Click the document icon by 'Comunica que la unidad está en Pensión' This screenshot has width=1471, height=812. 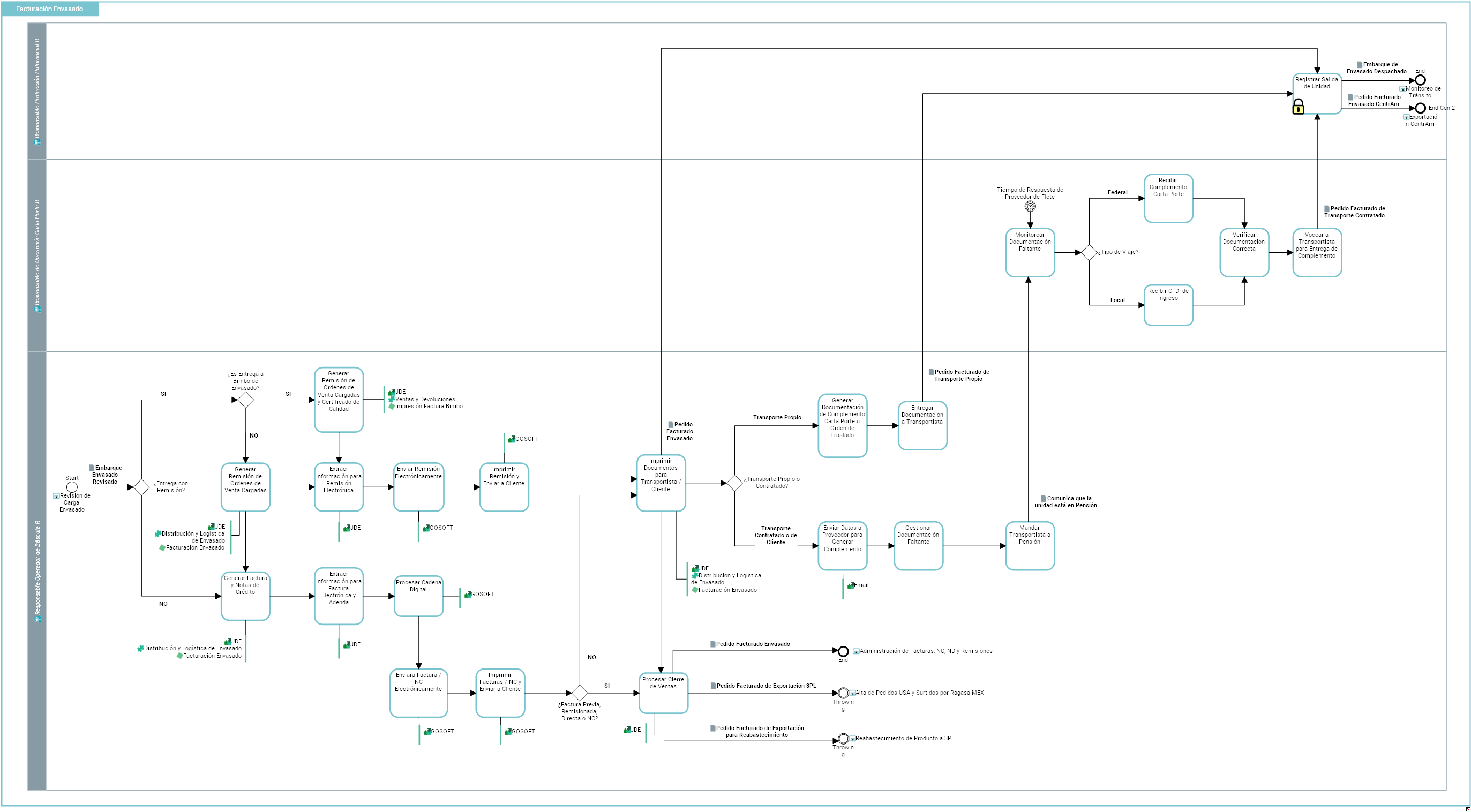(1044, 499)
